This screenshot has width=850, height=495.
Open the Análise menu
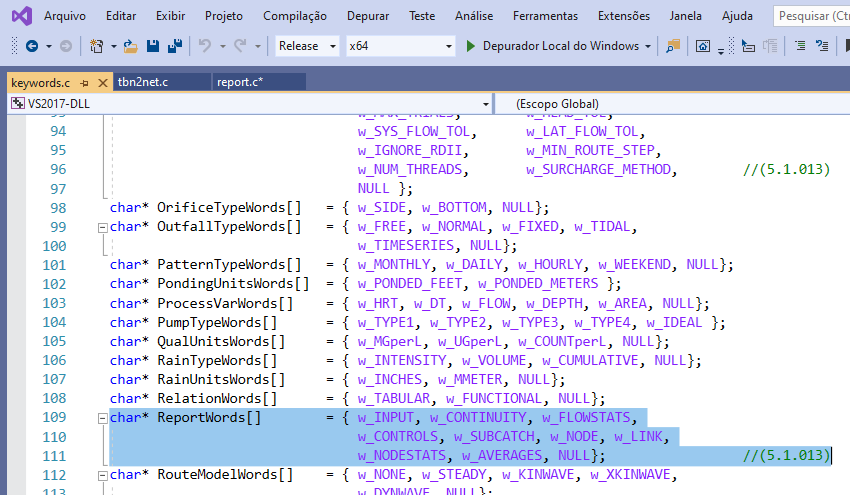[474, 16]
